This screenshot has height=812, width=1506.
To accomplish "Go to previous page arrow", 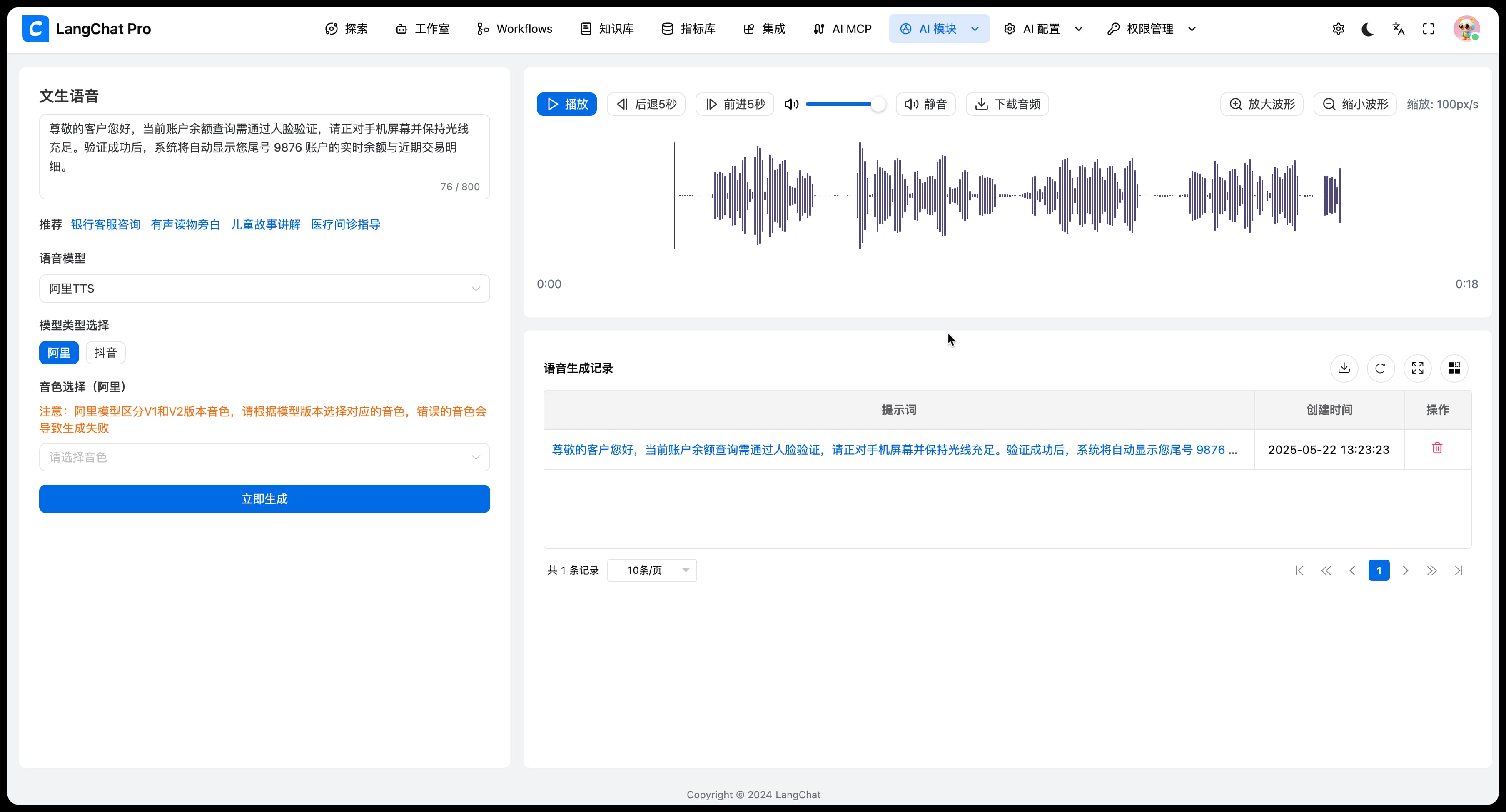I will tap(1352, 570).
